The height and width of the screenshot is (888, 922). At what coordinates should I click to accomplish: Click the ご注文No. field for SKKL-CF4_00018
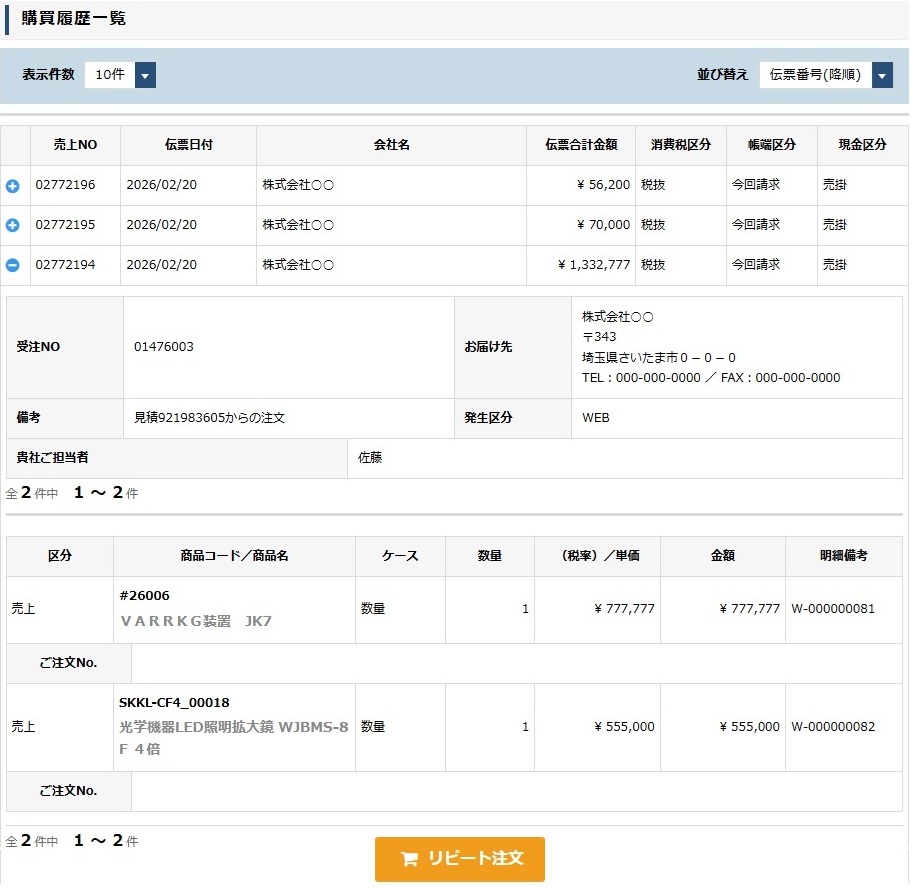point(516,792)
